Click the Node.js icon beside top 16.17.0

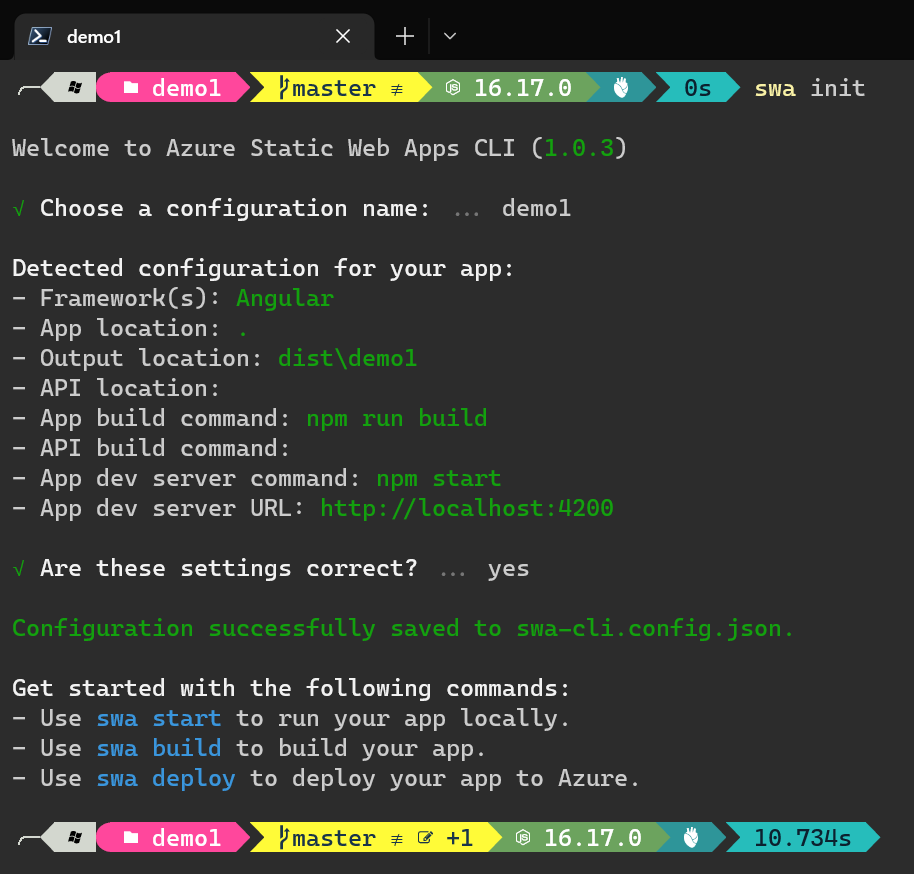(x=453, y=87)
